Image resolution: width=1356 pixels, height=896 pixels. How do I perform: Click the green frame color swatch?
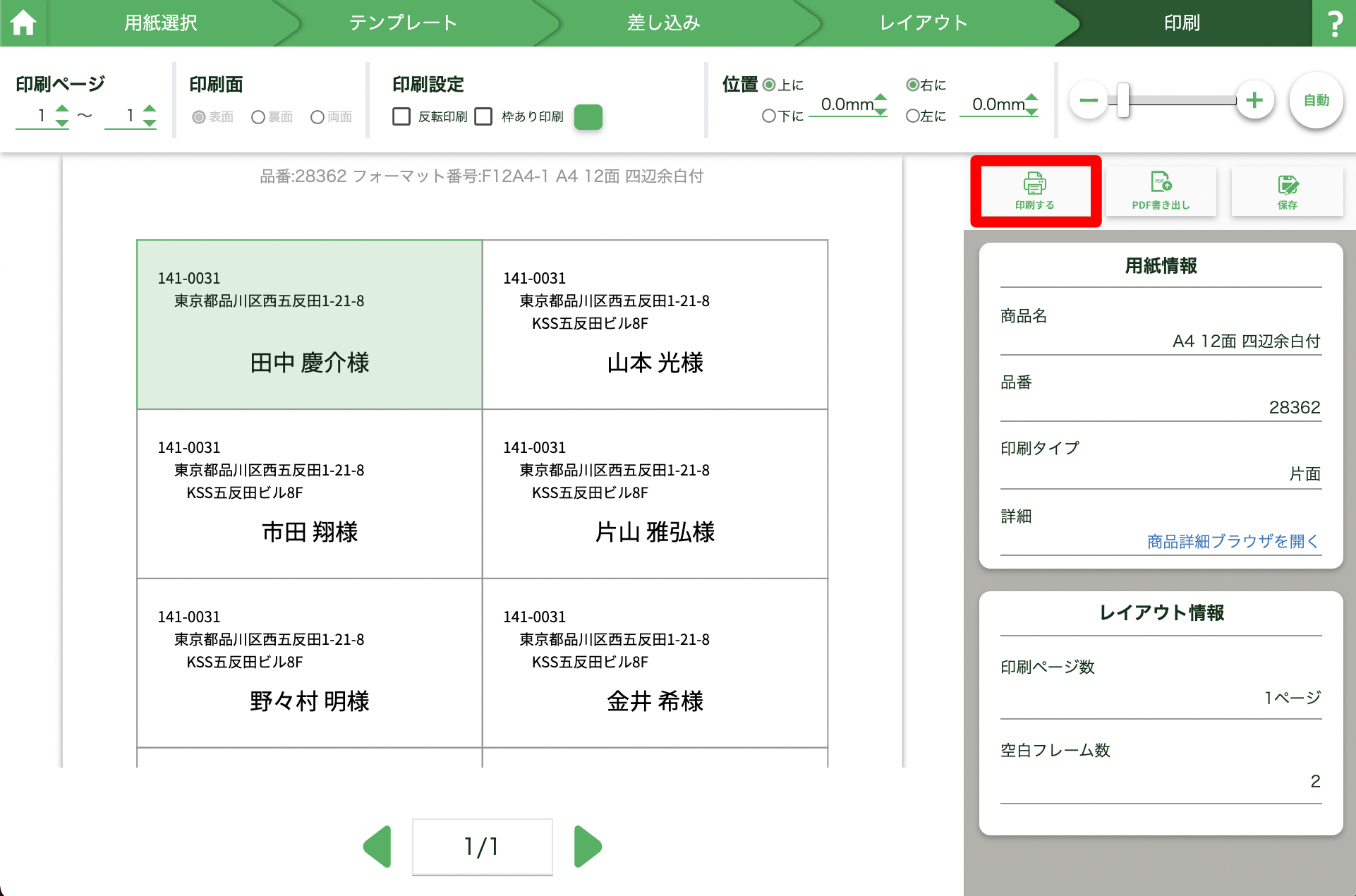click(588, 117)
